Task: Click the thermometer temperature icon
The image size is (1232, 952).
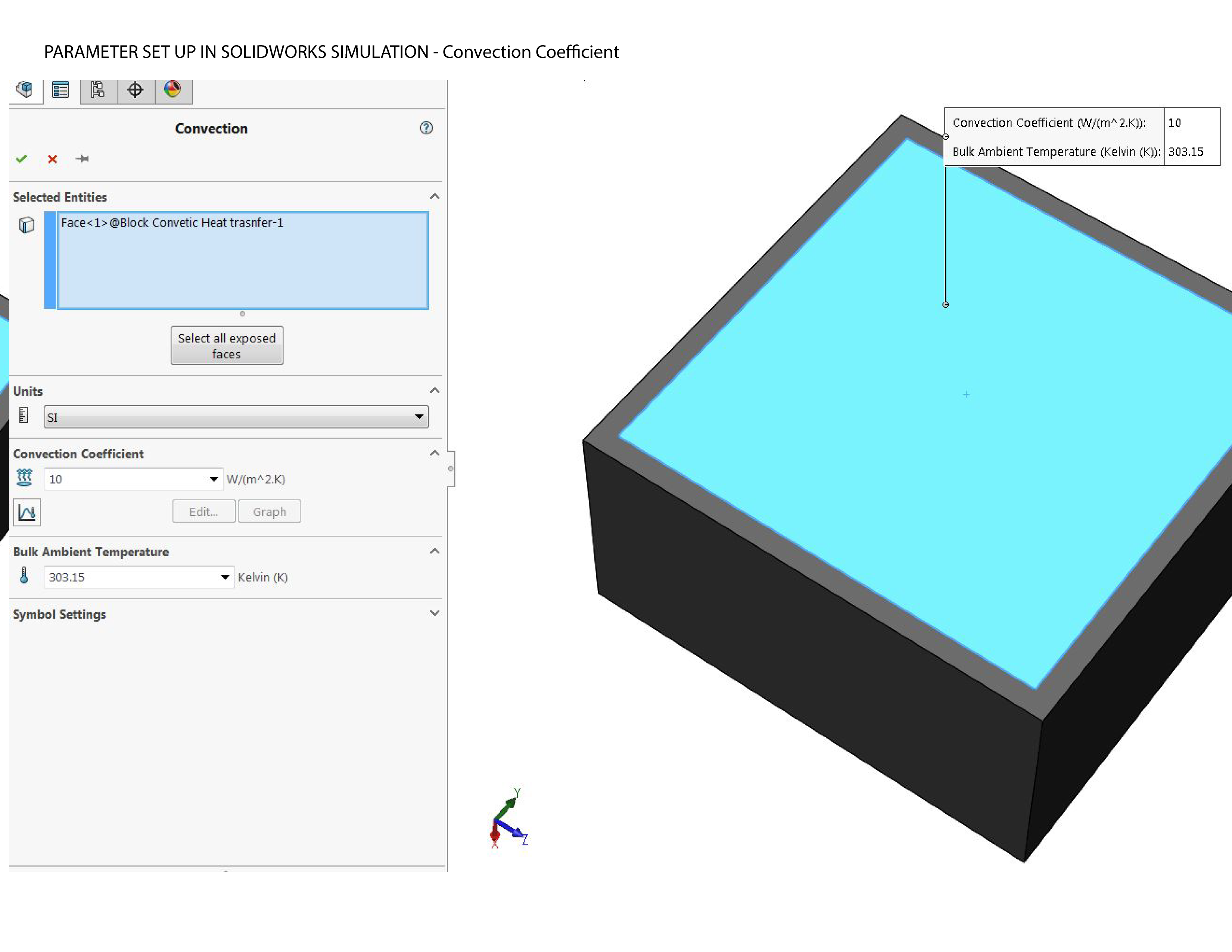Action: coord(24,575)
